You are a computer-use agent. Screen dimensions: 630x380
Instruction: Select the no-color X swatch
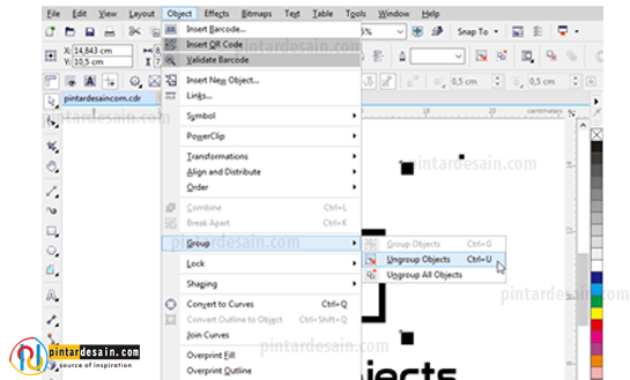click(x=597, y=134)
